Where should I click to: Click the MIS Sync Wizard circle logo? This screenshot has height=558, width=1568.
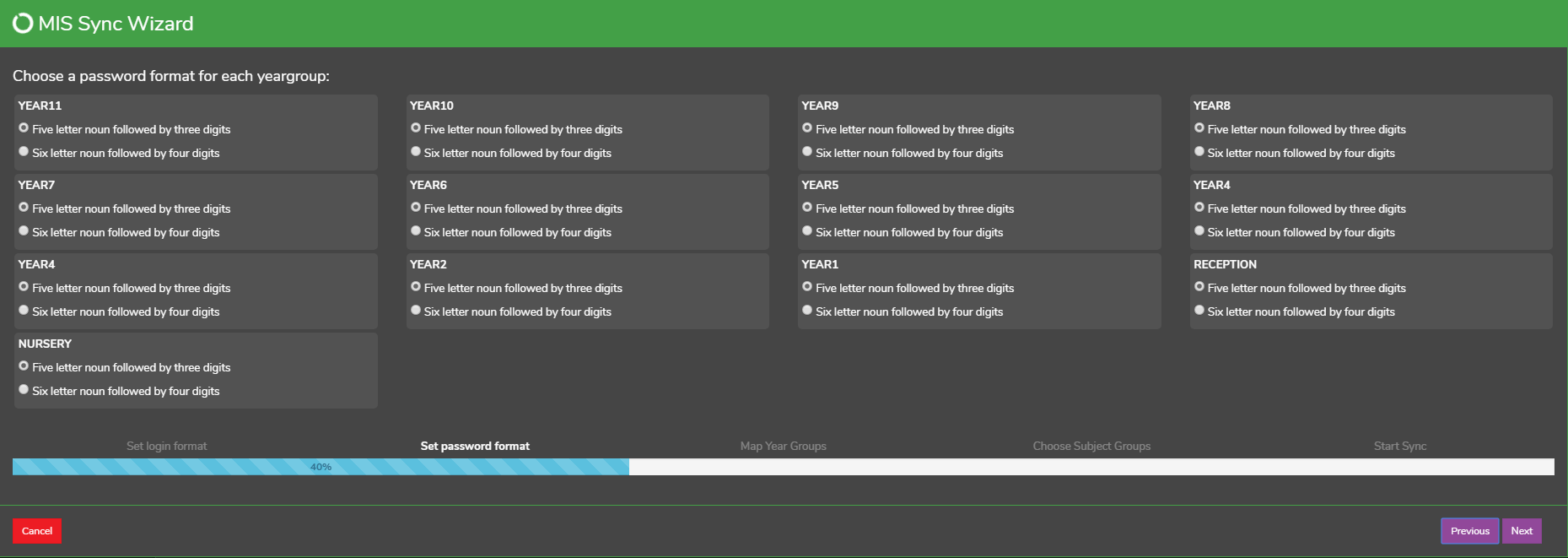(23, 24)
